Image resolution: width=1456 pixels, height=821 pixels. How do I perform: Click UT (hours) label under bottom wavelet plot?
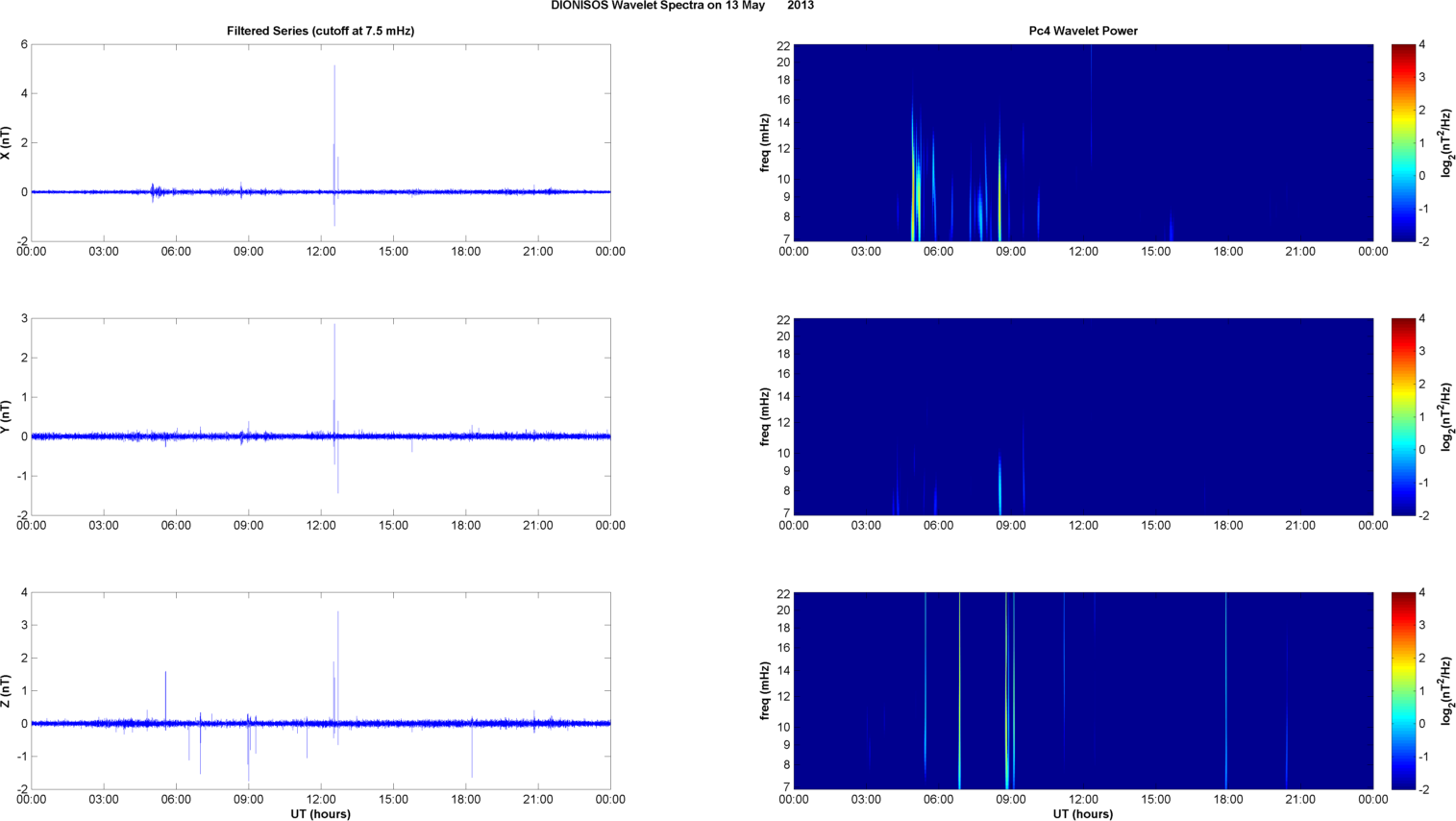point(1082,814)
